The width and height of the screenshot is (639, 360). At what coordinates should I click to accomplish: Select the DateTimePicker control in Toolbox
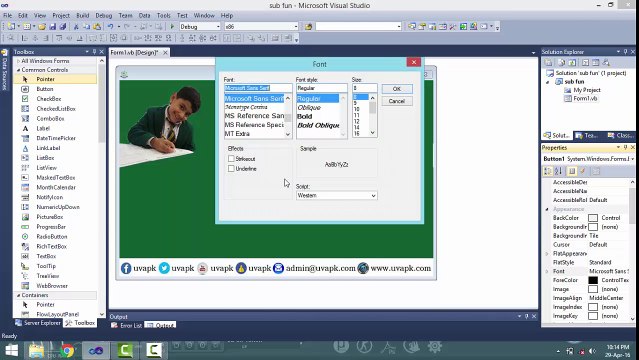coord(55,138)
